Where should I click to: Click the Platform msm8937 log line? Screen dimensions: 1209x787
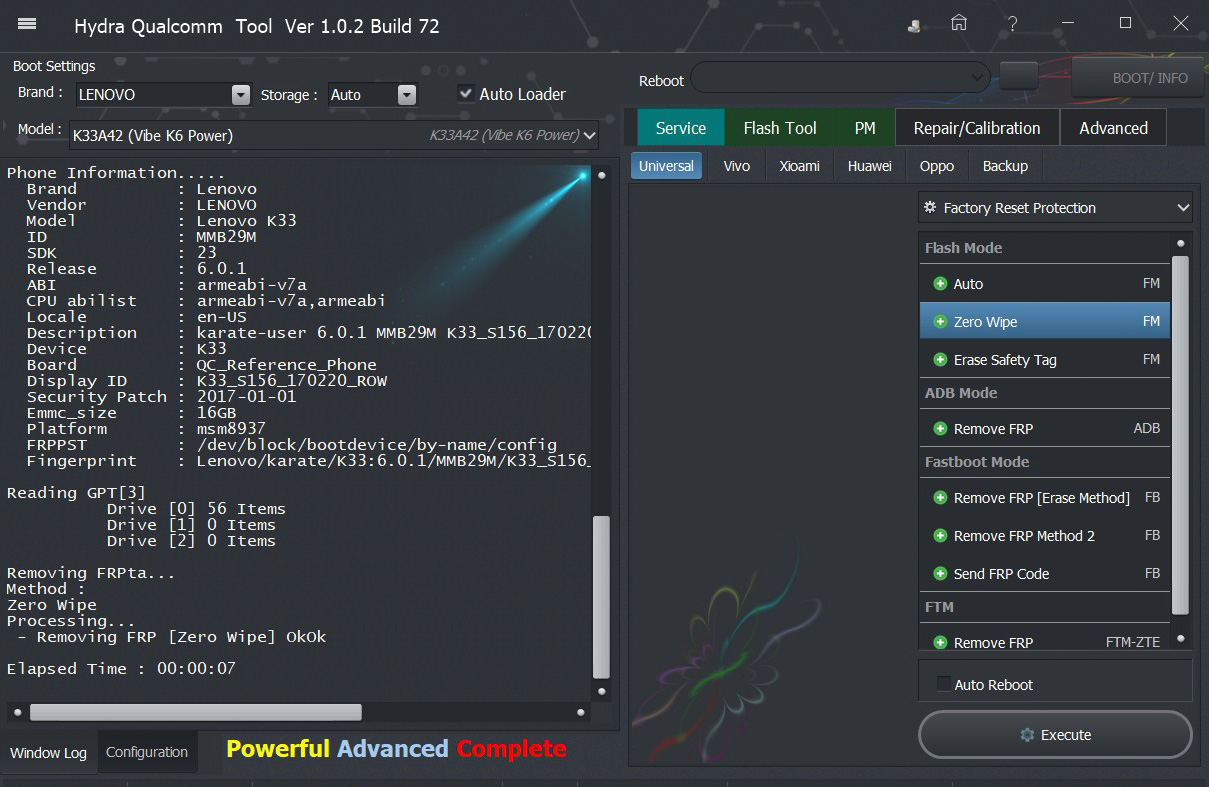coord(146,429)
